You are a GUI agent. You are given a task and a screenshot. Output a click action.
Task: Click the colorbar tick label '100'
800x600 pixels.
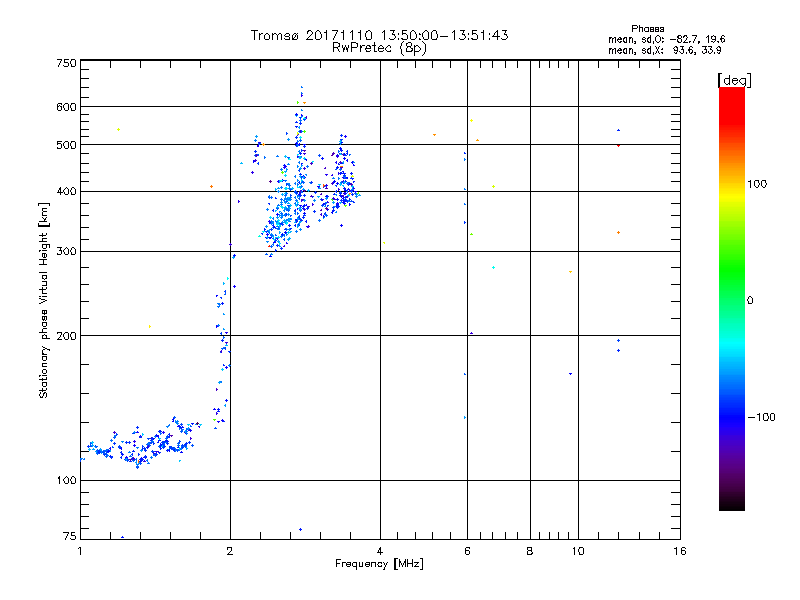(x=757, y=184)
